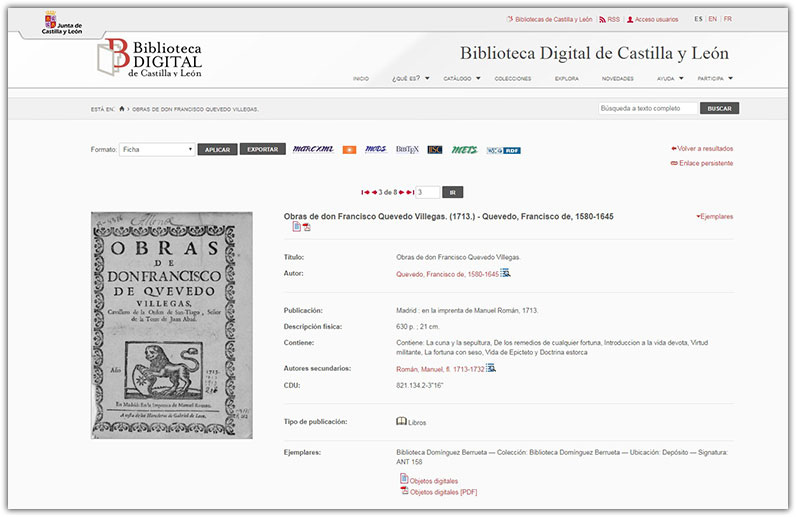The width and height of the screenshot is (796, 517).
Task: Click the record number input field
Action: [x=427, y=192]
